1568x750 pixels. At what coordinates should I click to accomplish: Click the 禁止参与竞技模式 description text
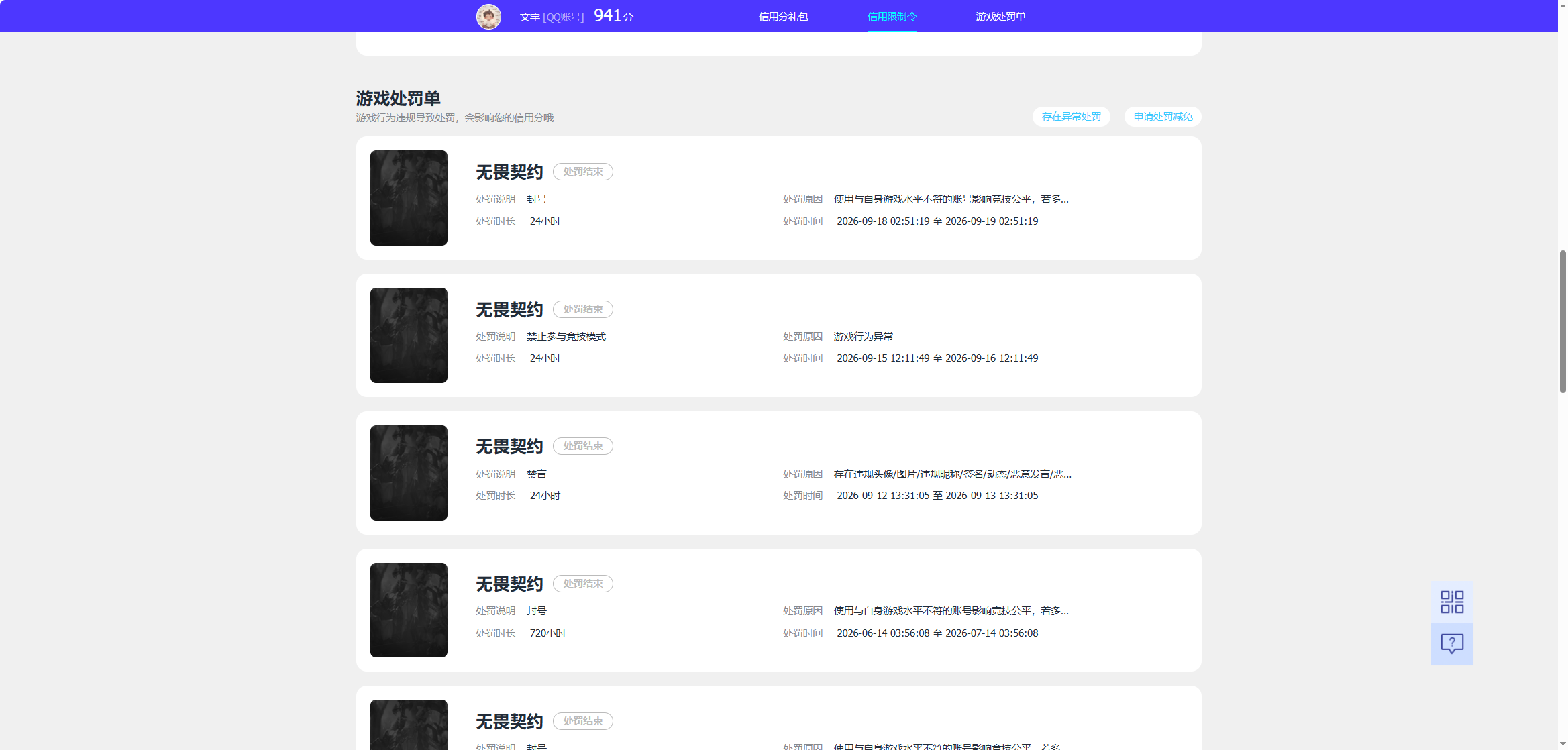tap(566, 337)
